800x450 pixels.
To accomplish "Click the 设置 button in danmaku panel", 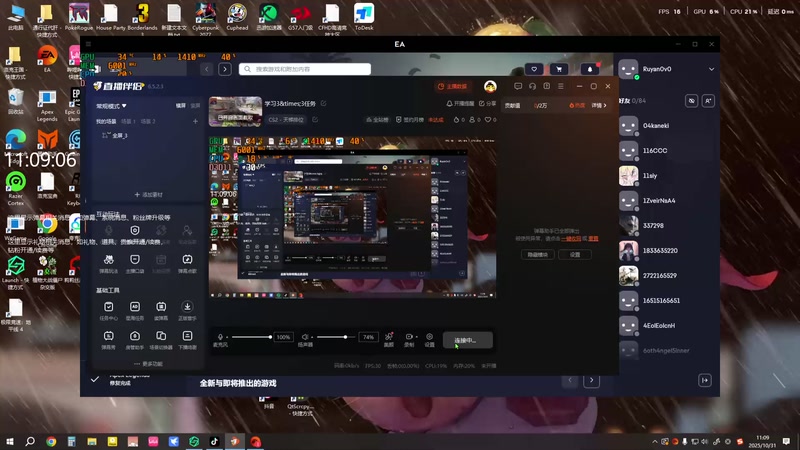I will tap(574, 255).
